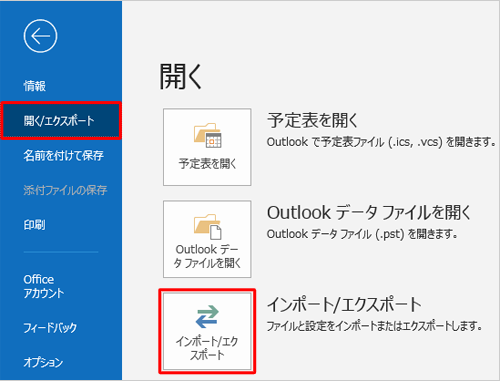The image size is (500, 381).
Task: Click the インポート/エクスポート button
Action: [x=207, y=331]
